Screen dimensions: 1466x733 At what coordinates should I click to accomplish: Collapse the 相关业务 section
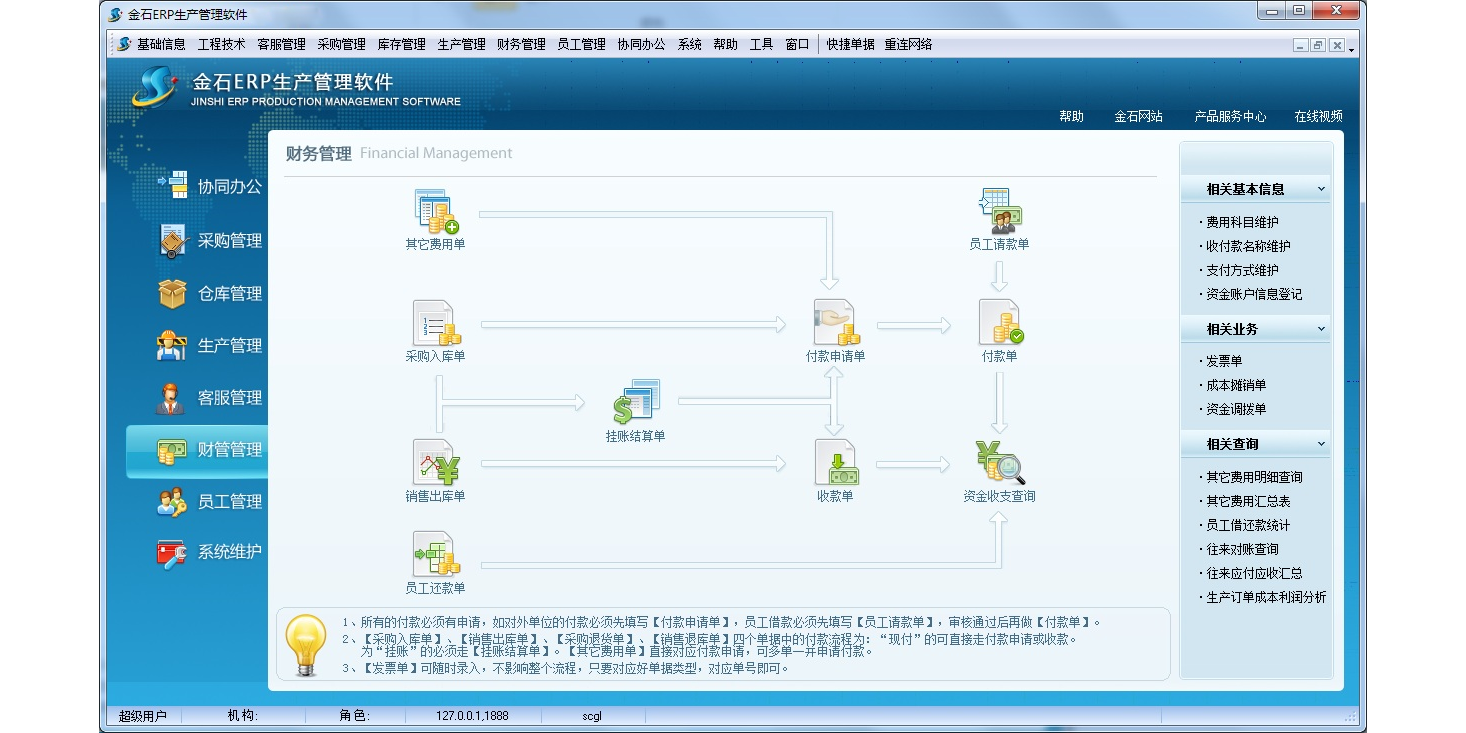[1321, 329]
